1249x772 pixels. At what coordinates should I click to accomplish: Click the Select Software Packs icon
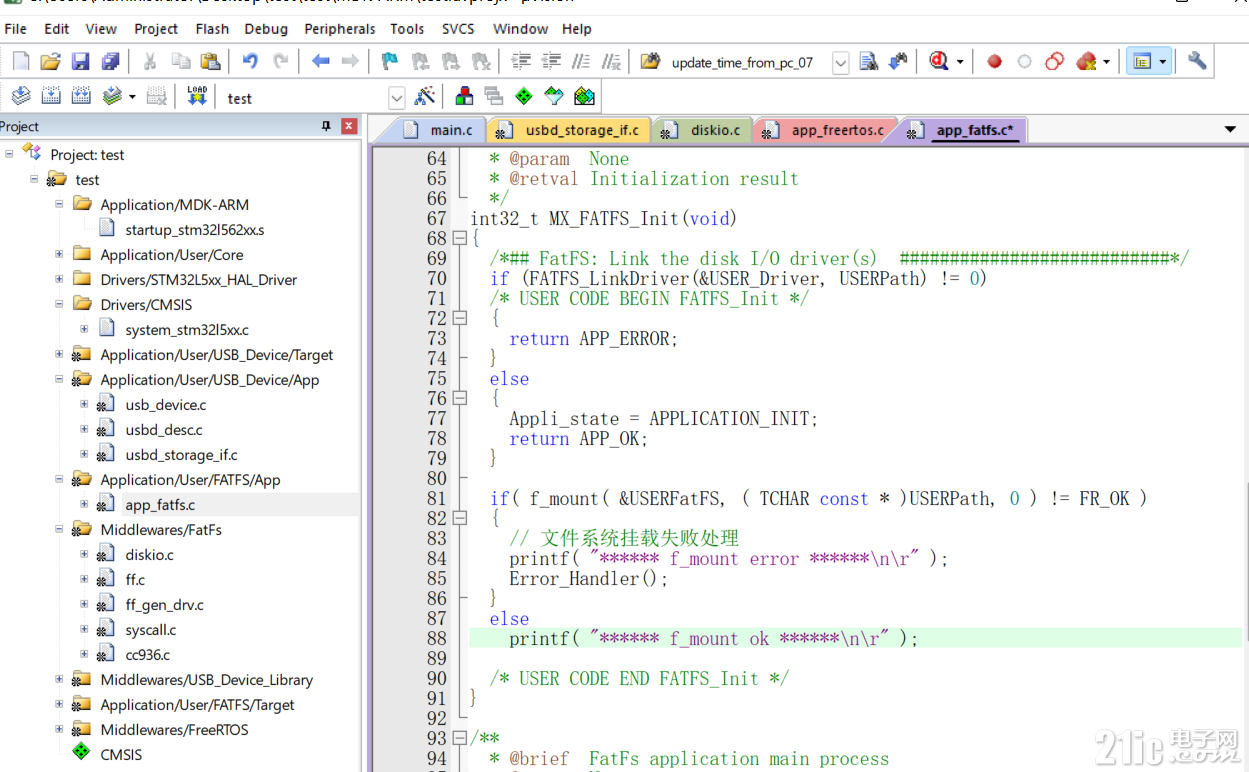click(x=554, y=96)
